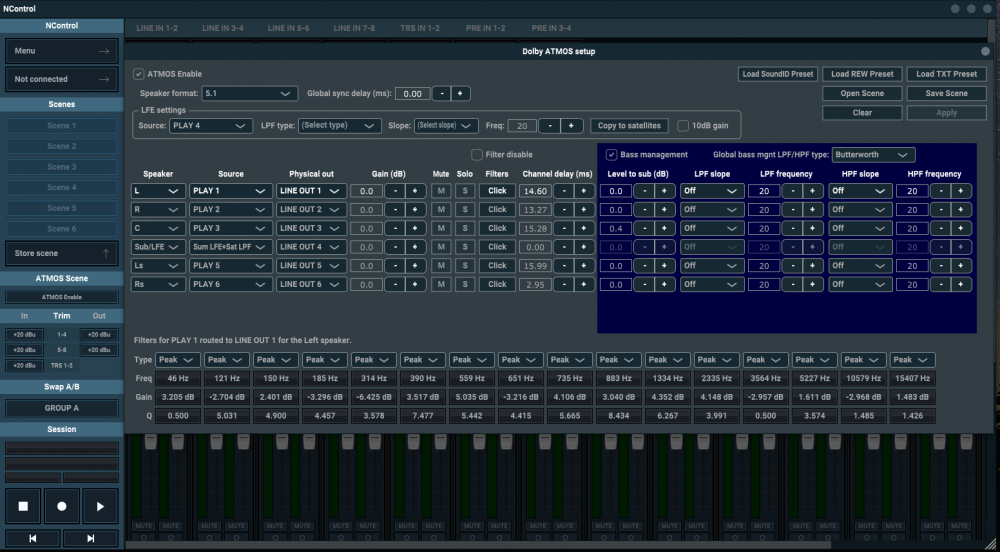Increase channel delay for C speaker

click(x=584, y=228)
